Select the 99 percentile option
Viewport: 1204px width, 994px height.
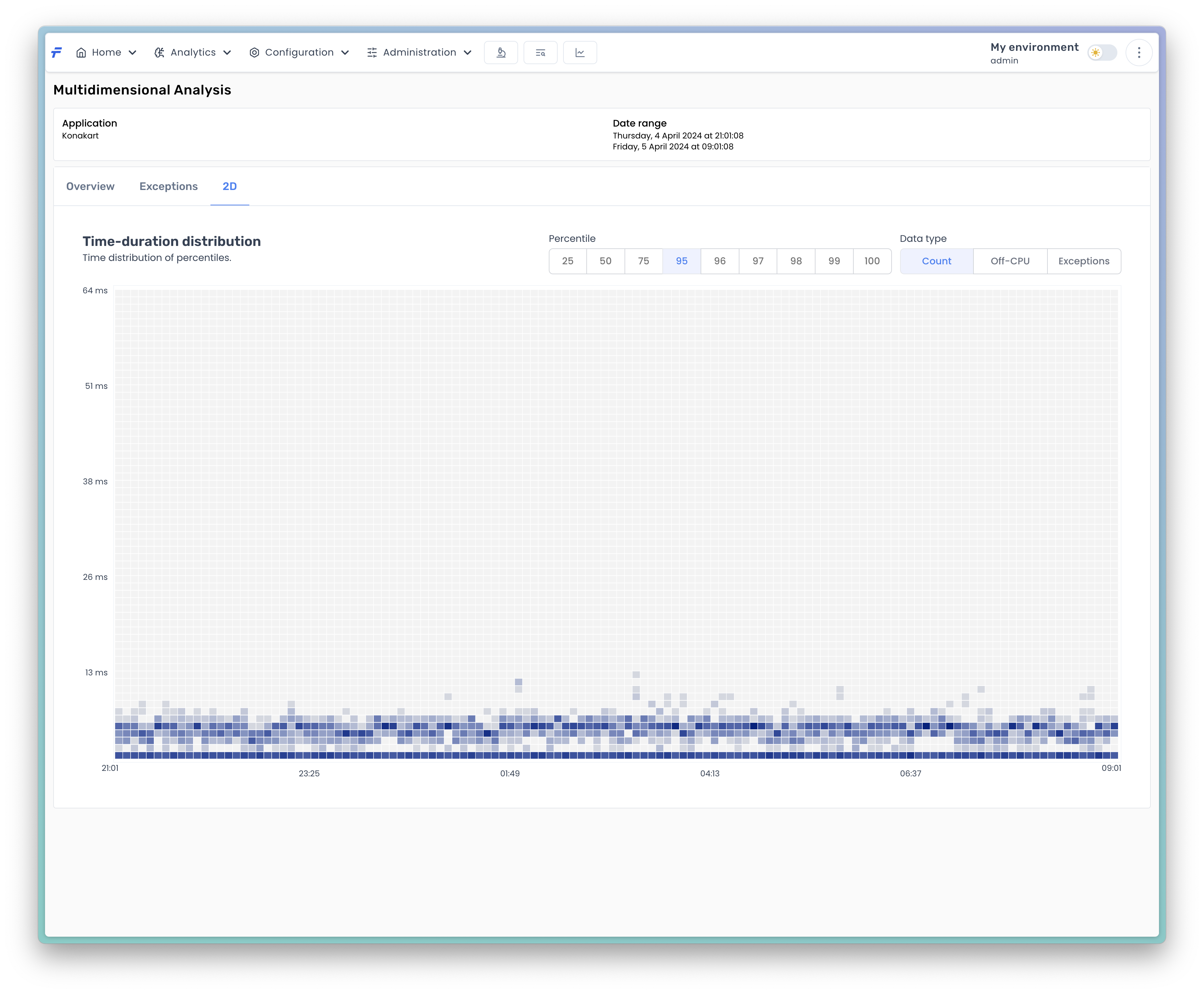[x=834, y=261]
